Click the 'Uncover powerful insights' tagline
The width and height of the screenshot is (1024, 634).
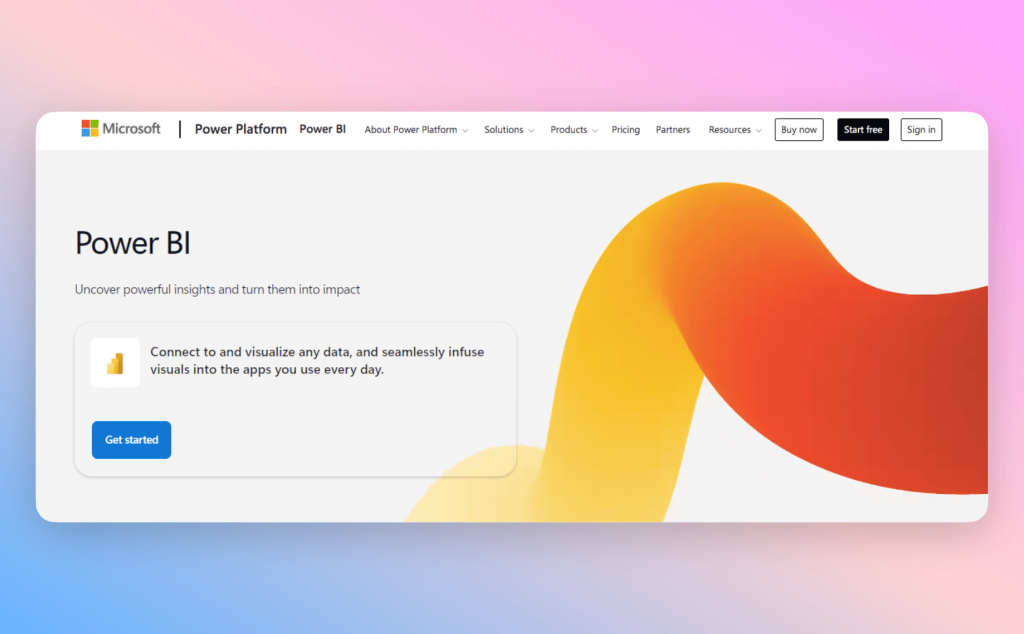[x=217, y=289]
